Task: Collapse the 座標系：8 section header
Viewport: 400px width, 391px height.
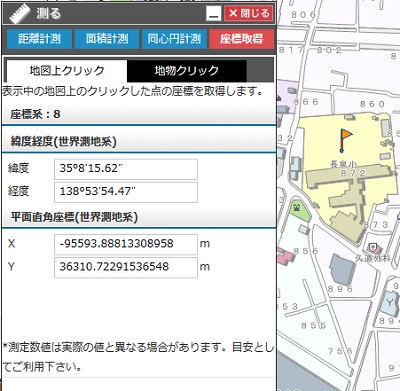Action: pos(139,114)
